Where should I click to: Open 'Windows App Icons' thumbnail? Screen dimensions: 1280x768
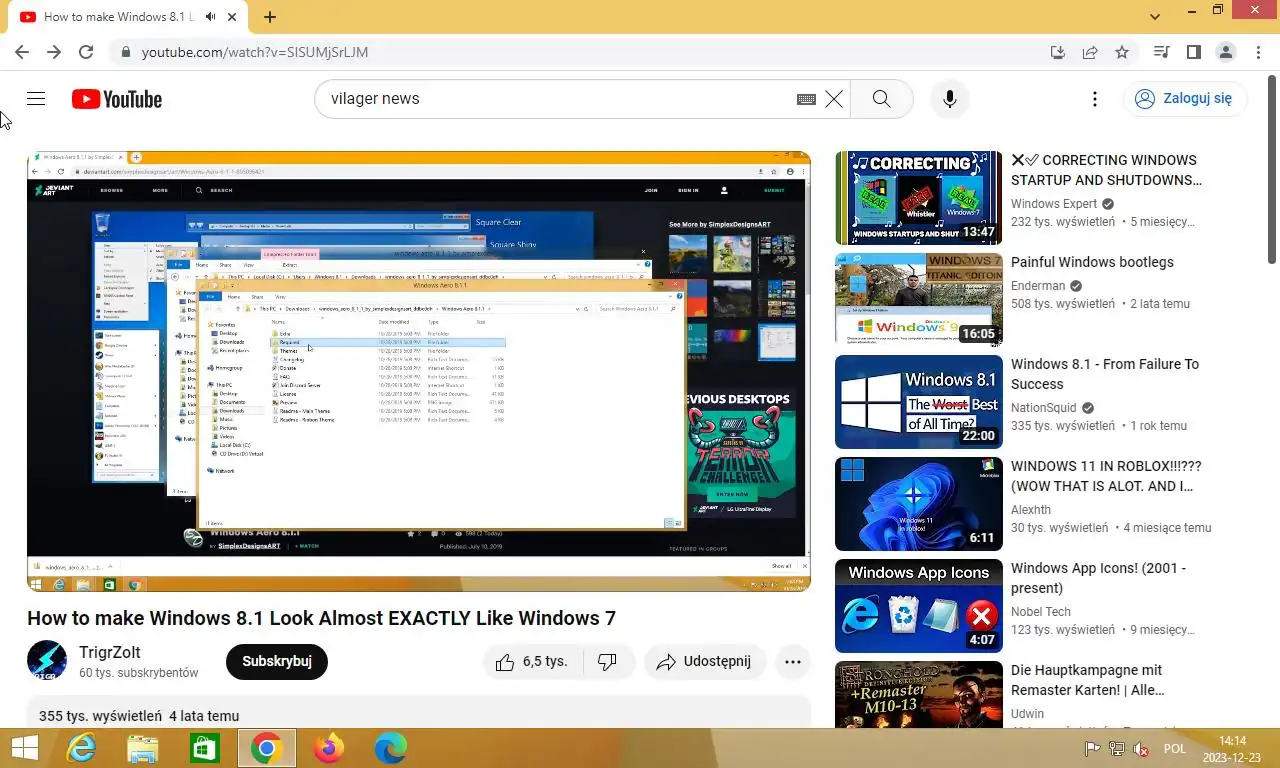coord(918,606)
